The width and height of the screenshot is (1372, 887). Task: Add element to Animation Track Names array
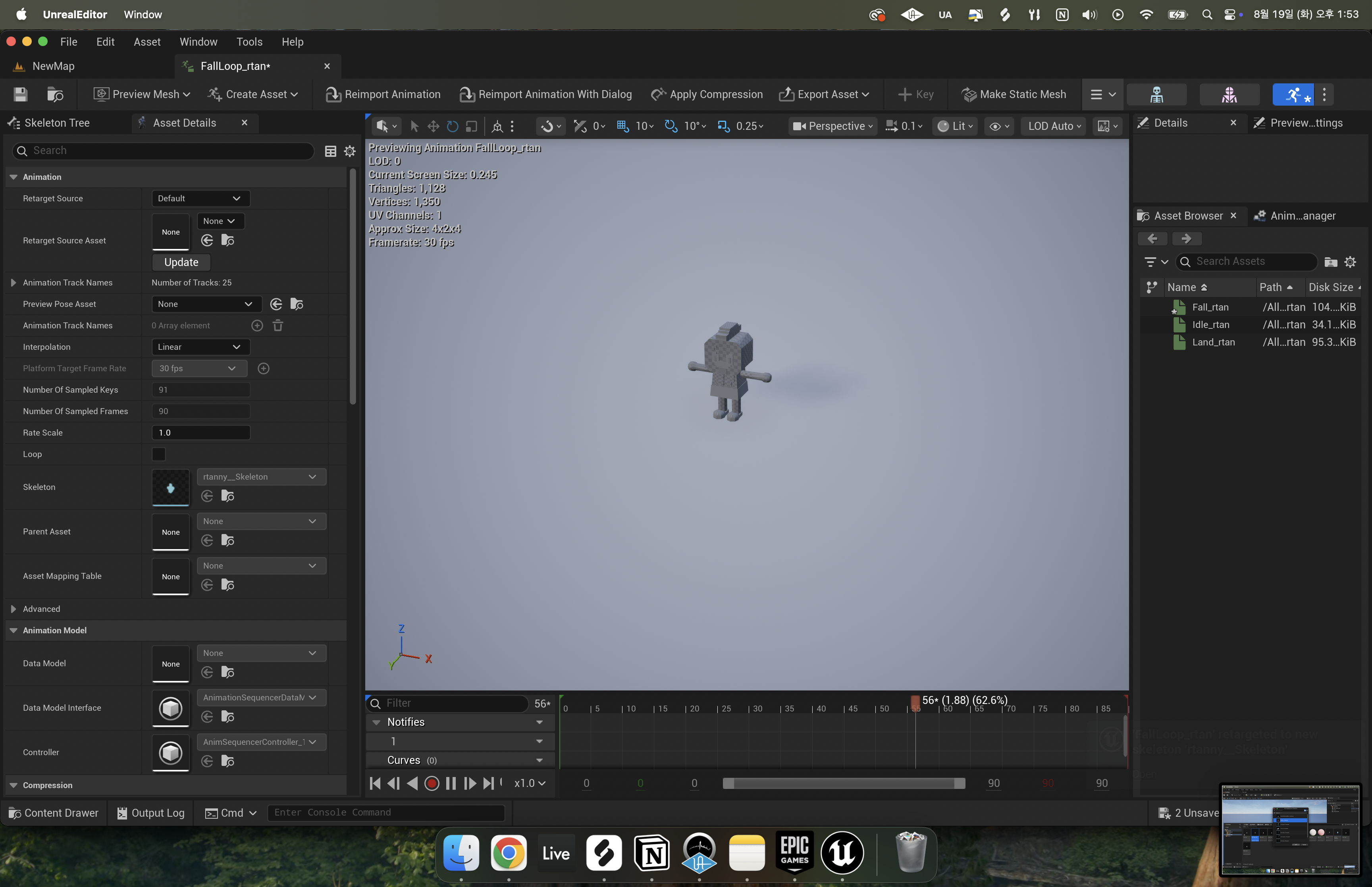point(257,326)
